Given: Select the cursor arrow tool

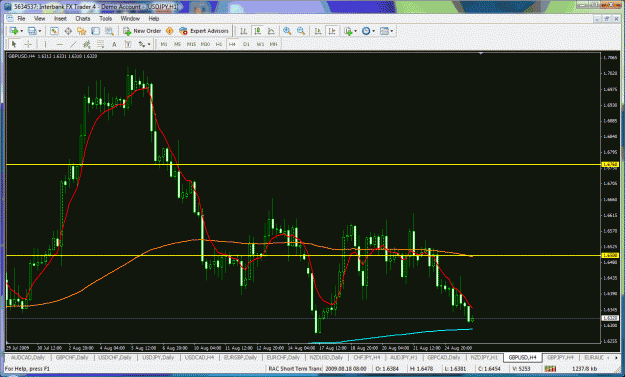Looking at the screenshot, I should click(14, 44).
